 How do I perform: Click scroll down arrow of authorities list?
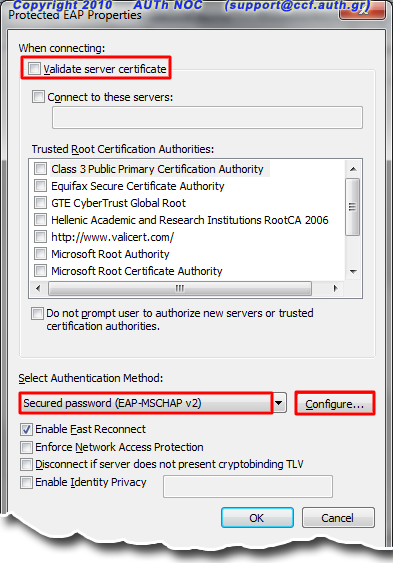tap(353, 272)
